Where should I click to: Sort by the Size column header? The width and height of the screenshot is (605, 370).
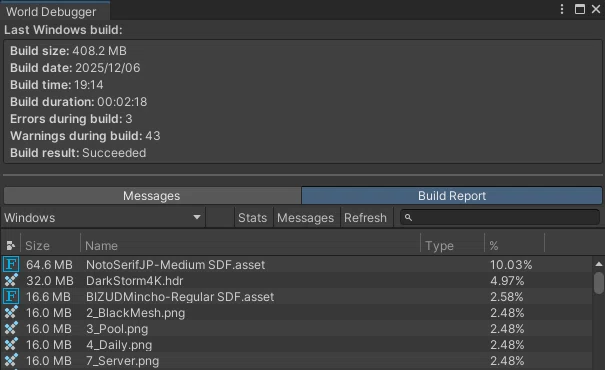tap(50, 245)
